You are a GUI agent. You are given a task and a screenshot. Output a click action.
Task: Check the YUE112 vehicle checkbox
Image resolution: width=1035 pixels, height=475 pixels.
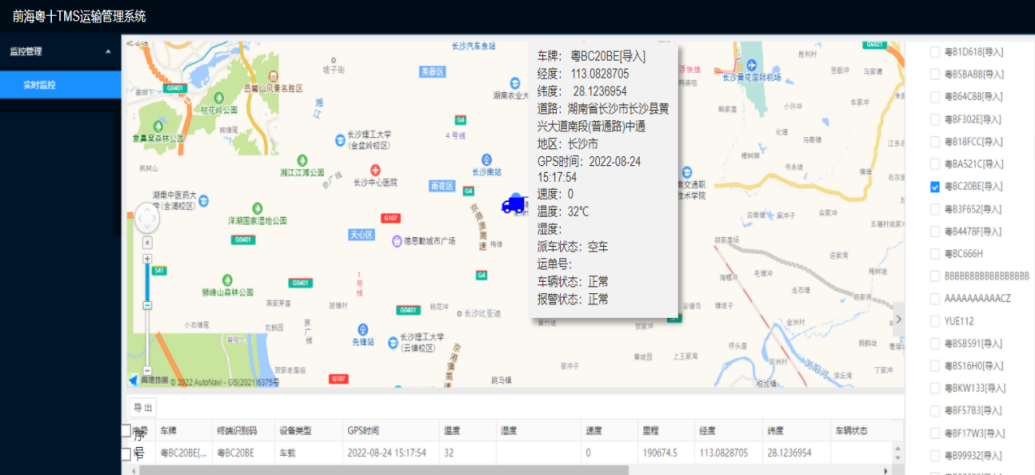(935, 321)
